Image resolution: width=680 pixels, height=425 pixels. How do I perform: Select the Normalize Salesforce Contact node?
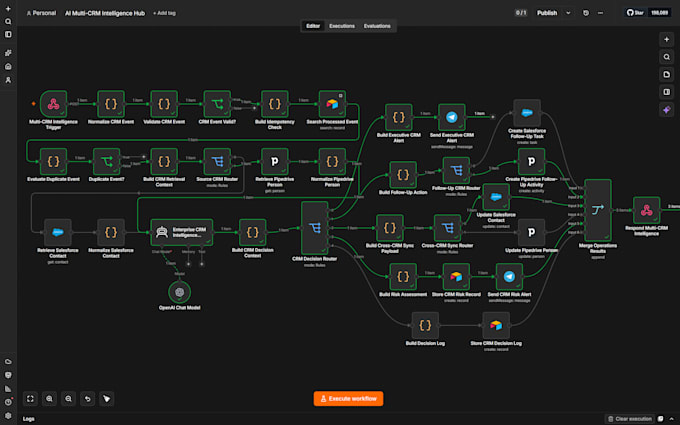coord(111,232)
